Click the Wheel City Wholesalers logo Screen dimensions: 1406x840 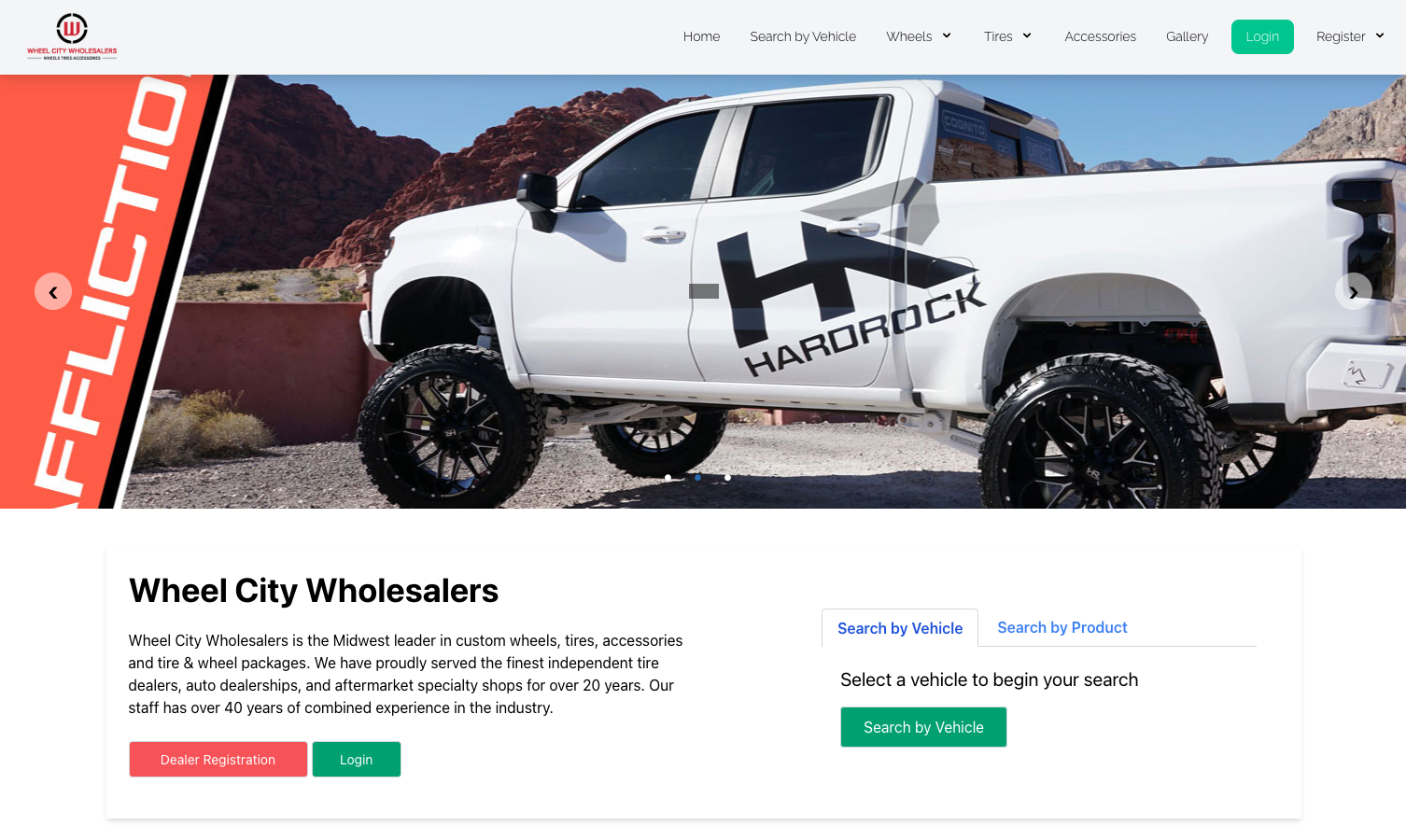point(72,36)
